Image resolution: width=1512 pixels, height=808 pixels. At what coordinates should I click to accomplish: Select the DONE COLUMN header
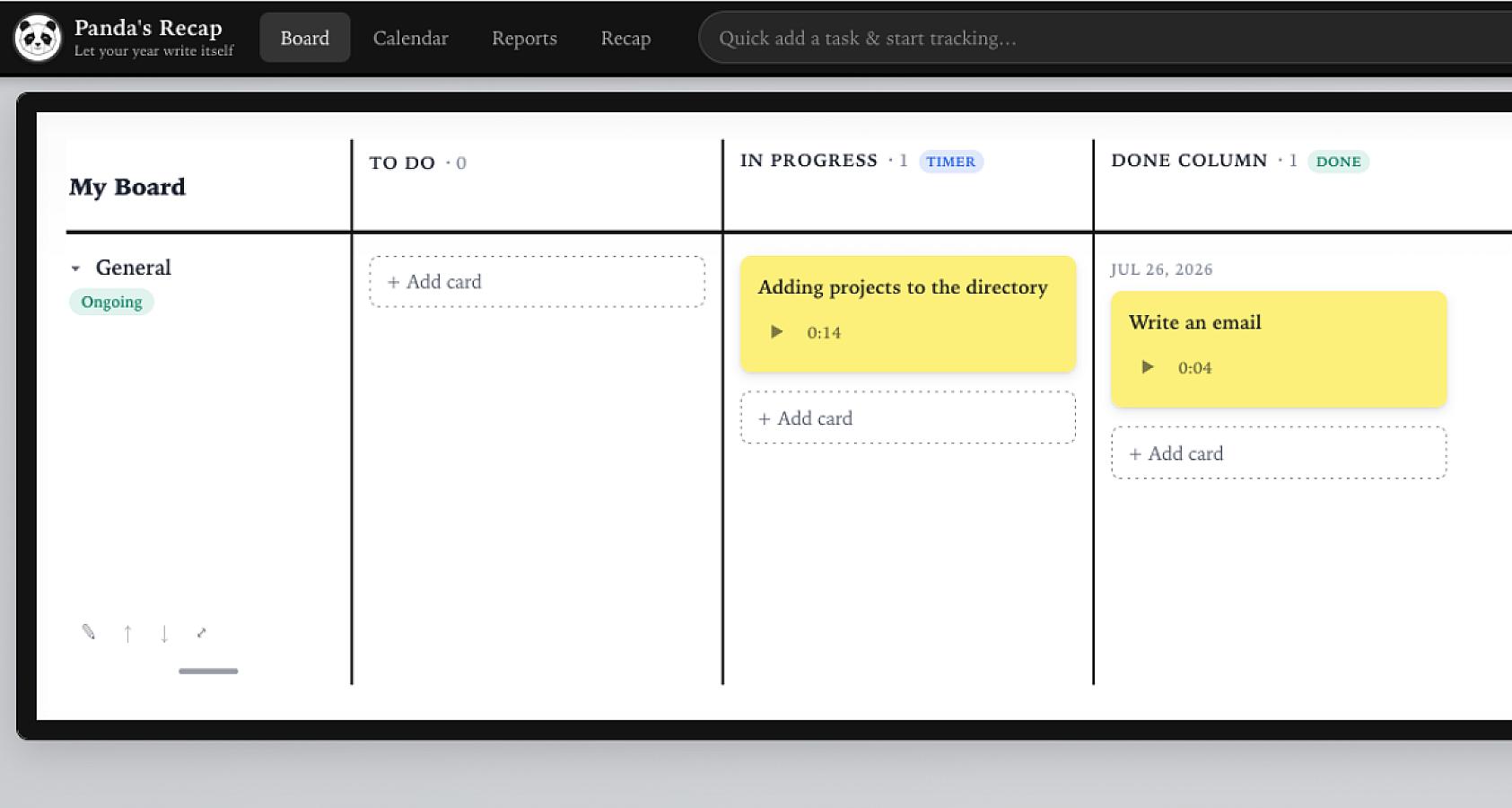(x=1189, y=160)
